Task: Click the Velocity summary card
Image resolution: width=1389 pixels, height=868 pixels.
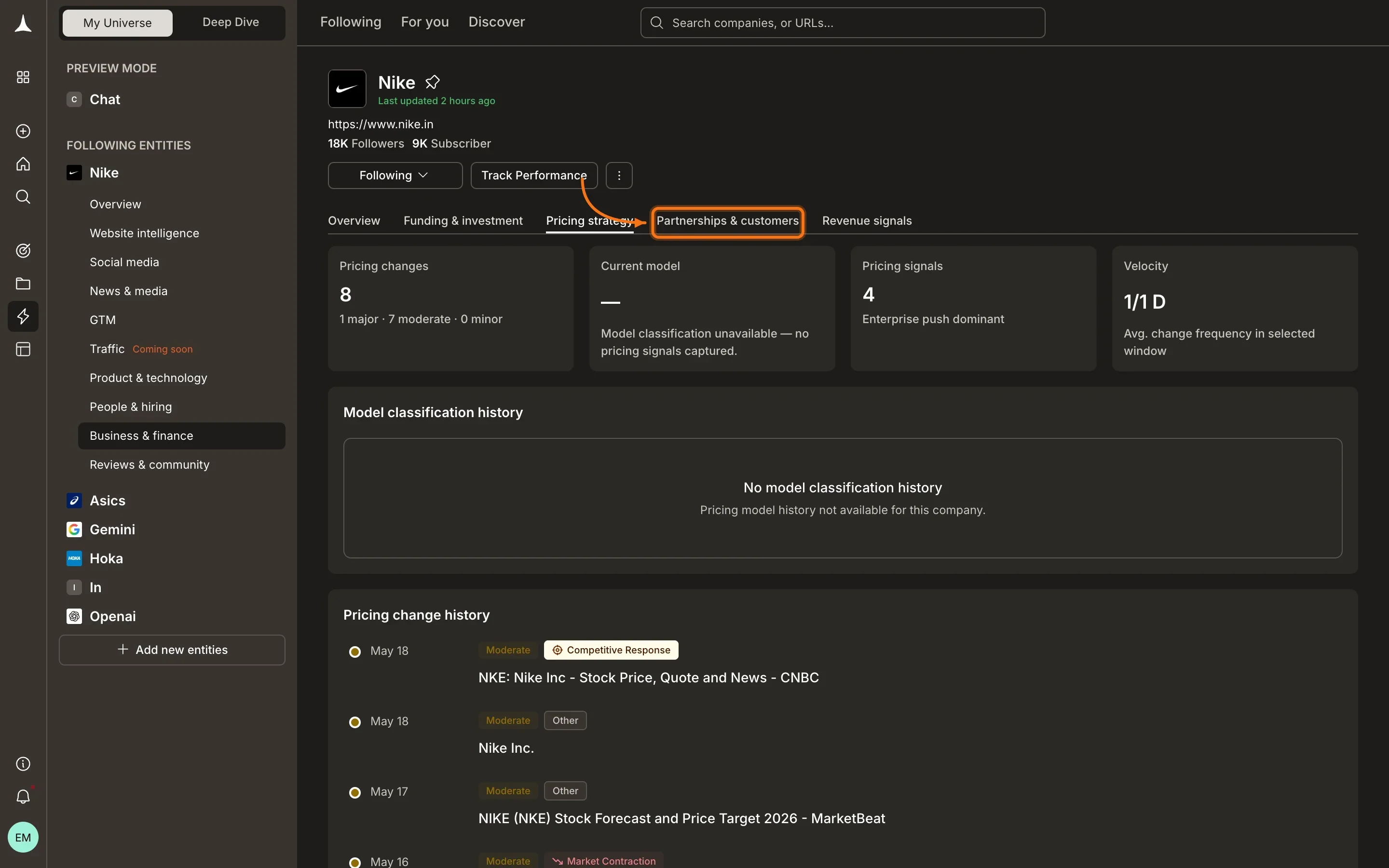Action: click(1235, 308)
